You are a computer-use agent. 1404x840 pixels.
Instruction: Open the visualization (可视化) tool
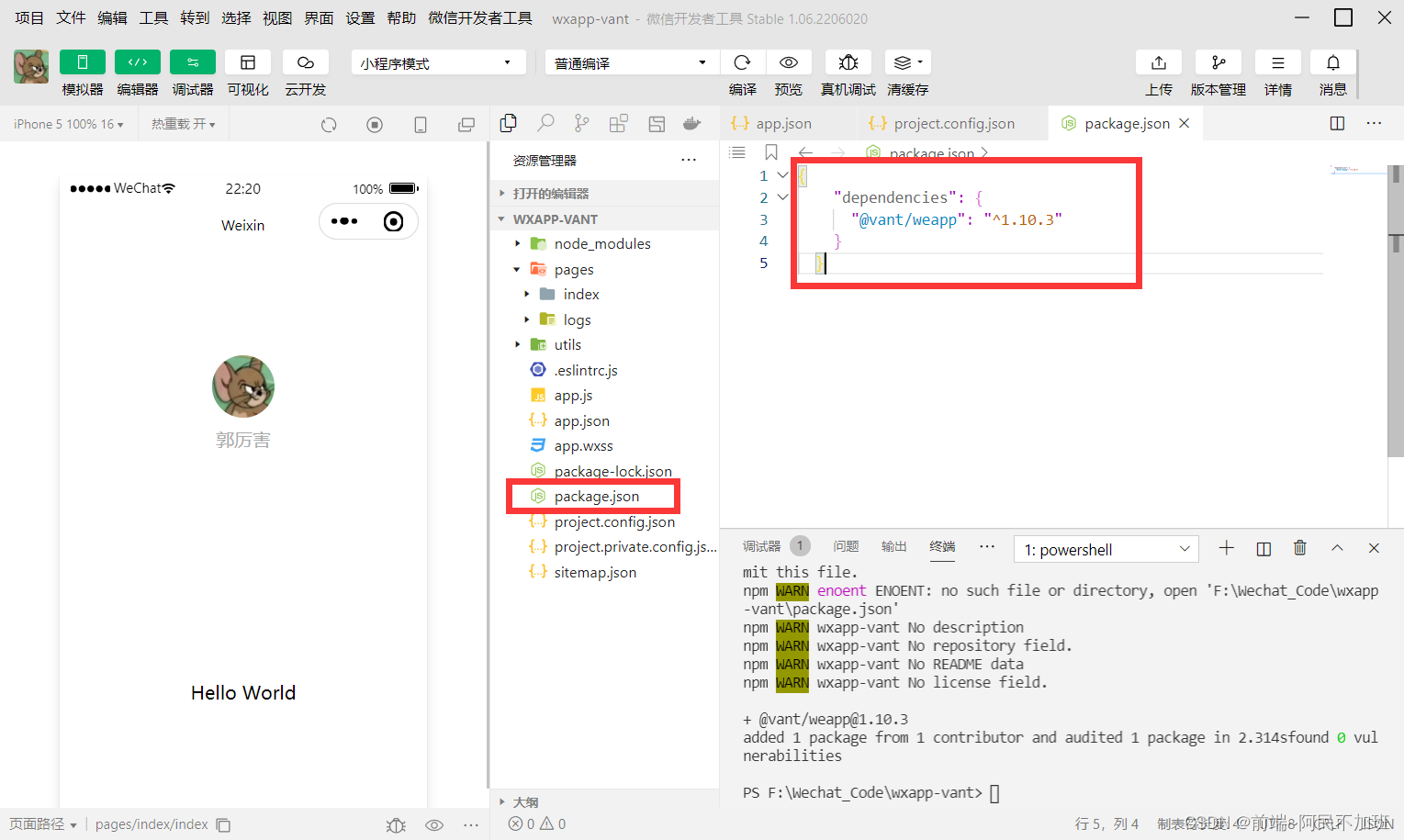point(248,62)
